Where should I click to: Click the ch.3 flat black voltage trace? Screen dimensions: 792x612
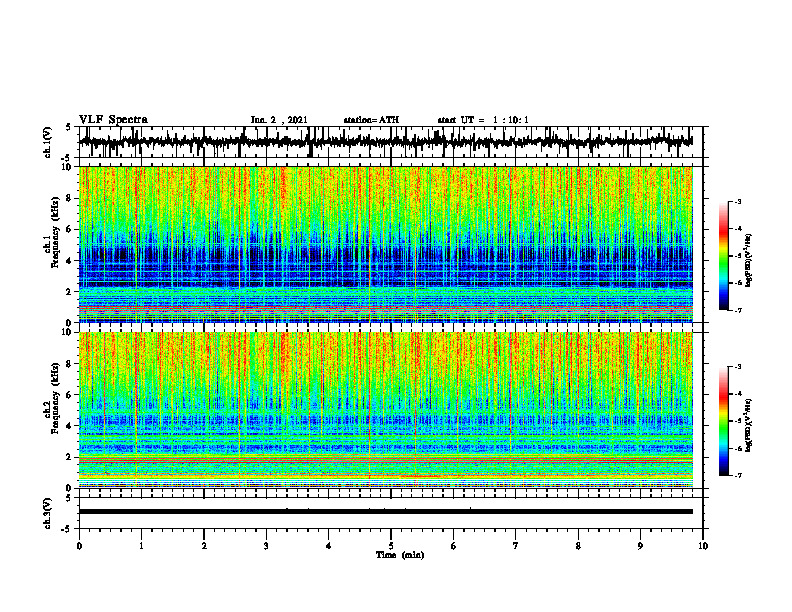(x=385, y=512)
